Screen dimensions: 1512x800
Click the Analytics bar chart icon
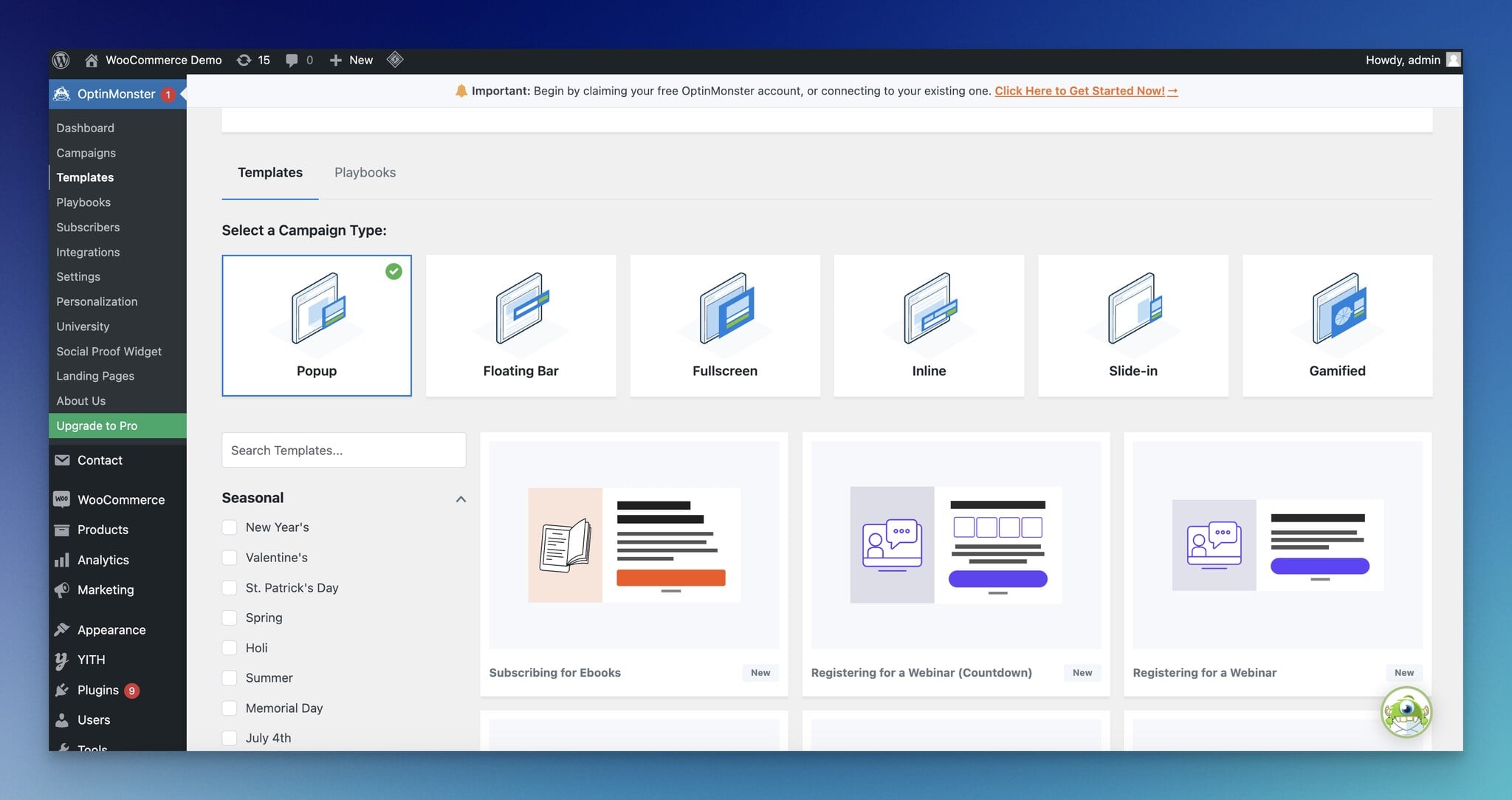tap(62, 560)
